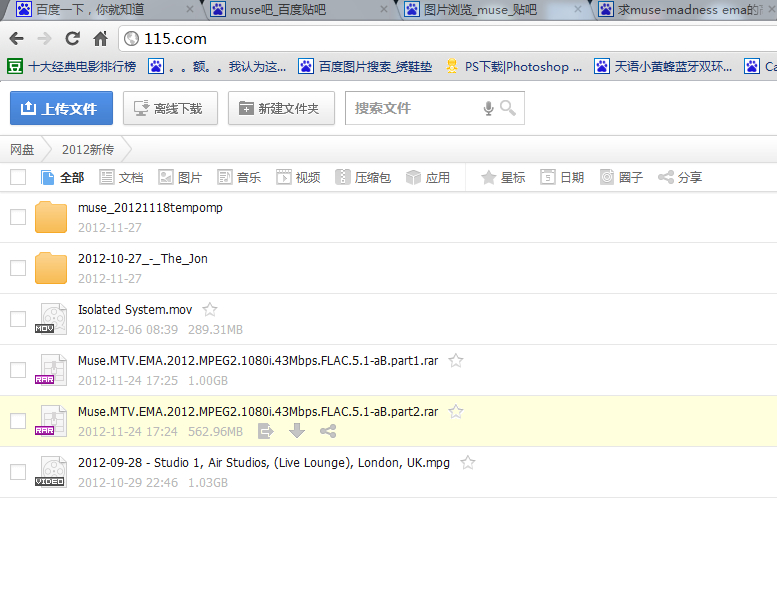Check the muse_20121118tempomp folder checkbox

[18, 216]
